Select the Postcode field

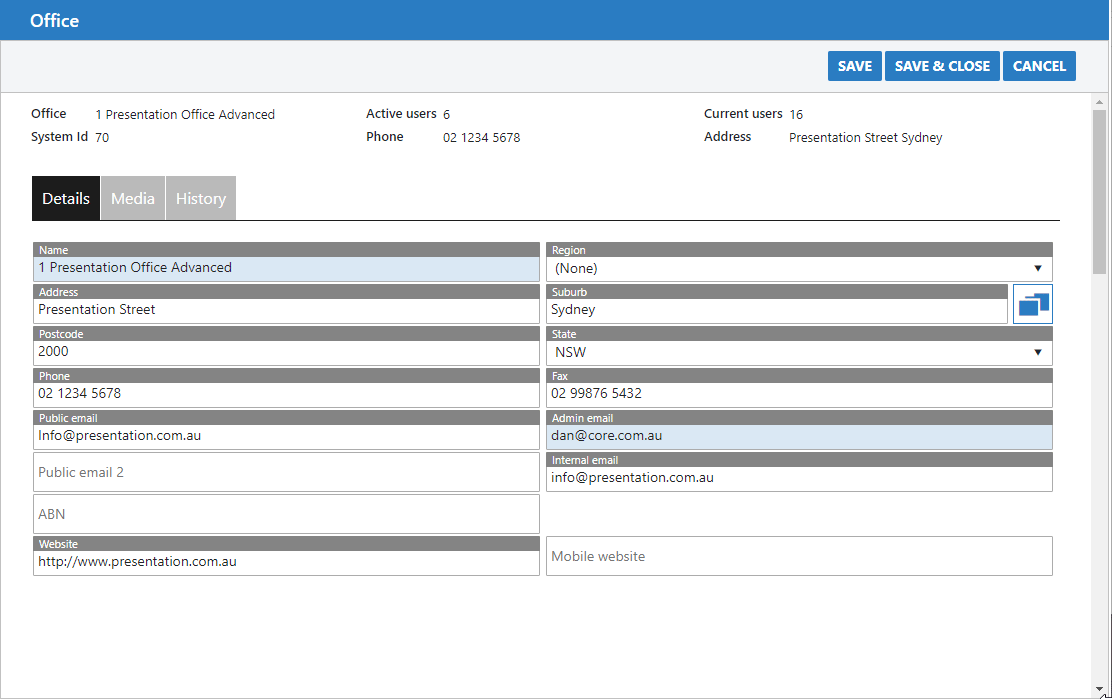pyautogui.click(x=286, y=352)
